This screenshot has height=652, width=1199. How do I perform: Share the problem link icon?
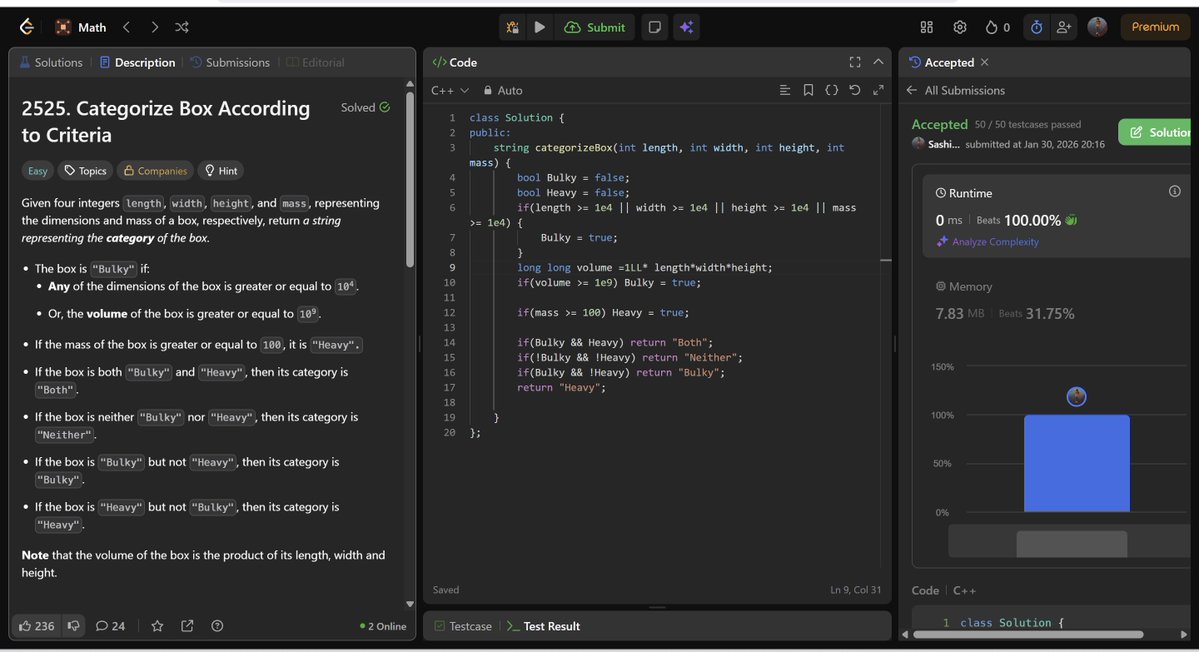pyautogui.click(x=187, y=626)
